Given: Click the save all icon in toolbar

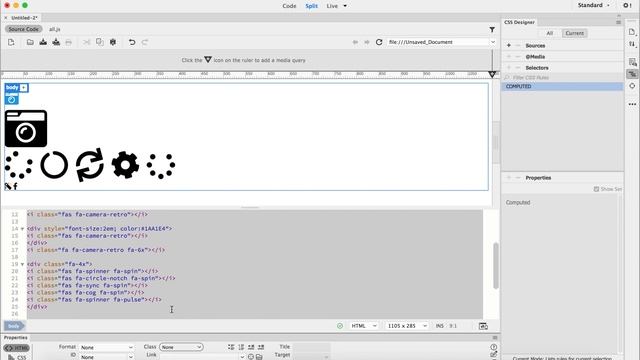Looking at the screenshot, I should (x=56, y=42).
